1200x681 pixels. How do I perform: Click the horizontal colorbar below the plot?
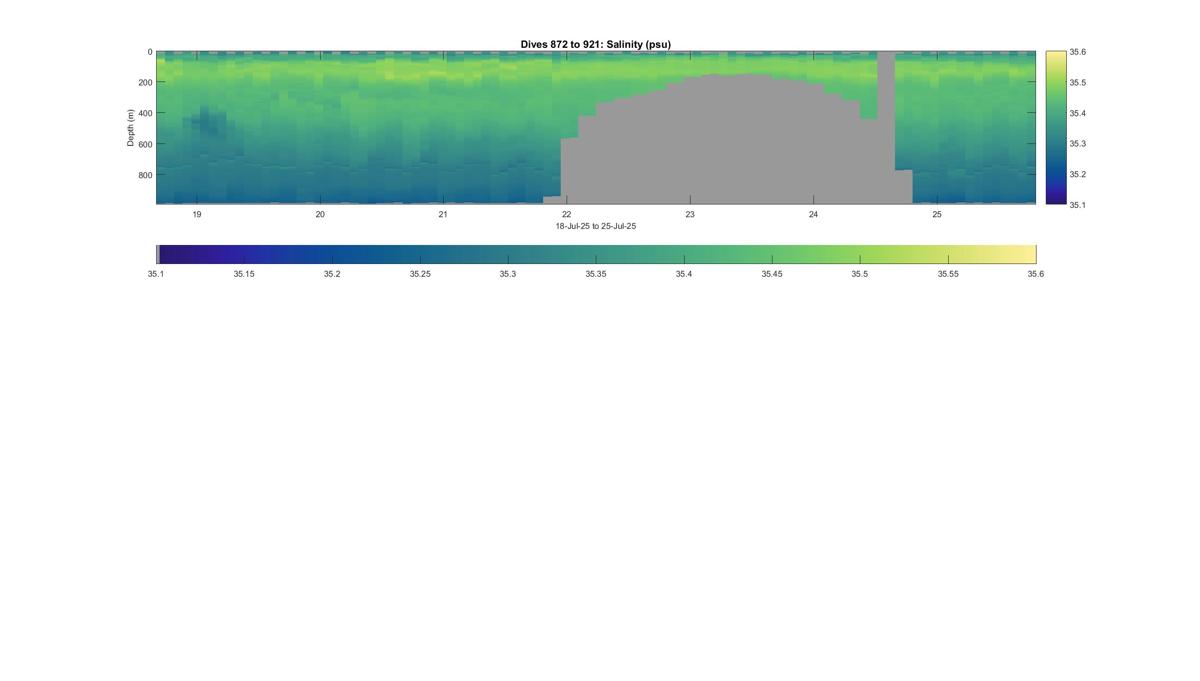coord(596,254)
